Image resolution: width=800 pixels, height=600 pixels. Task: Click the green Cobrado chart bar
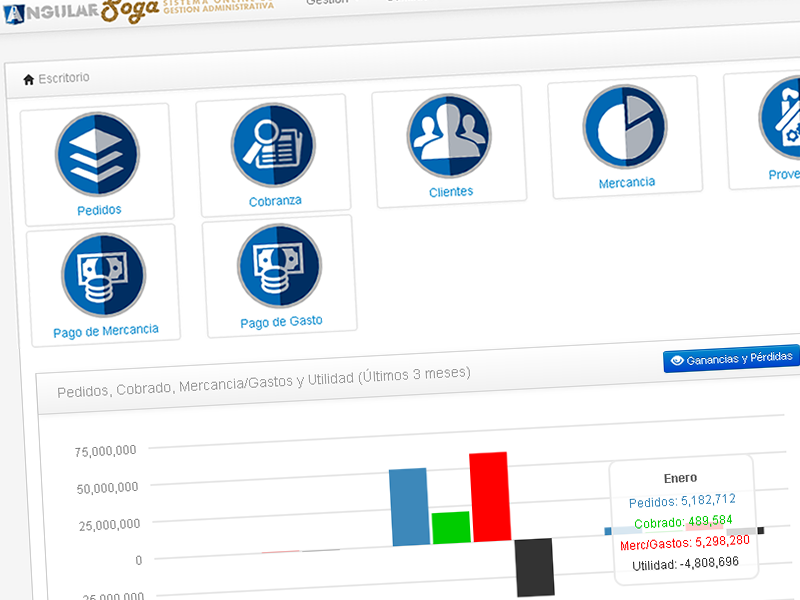tap(450, 527)
